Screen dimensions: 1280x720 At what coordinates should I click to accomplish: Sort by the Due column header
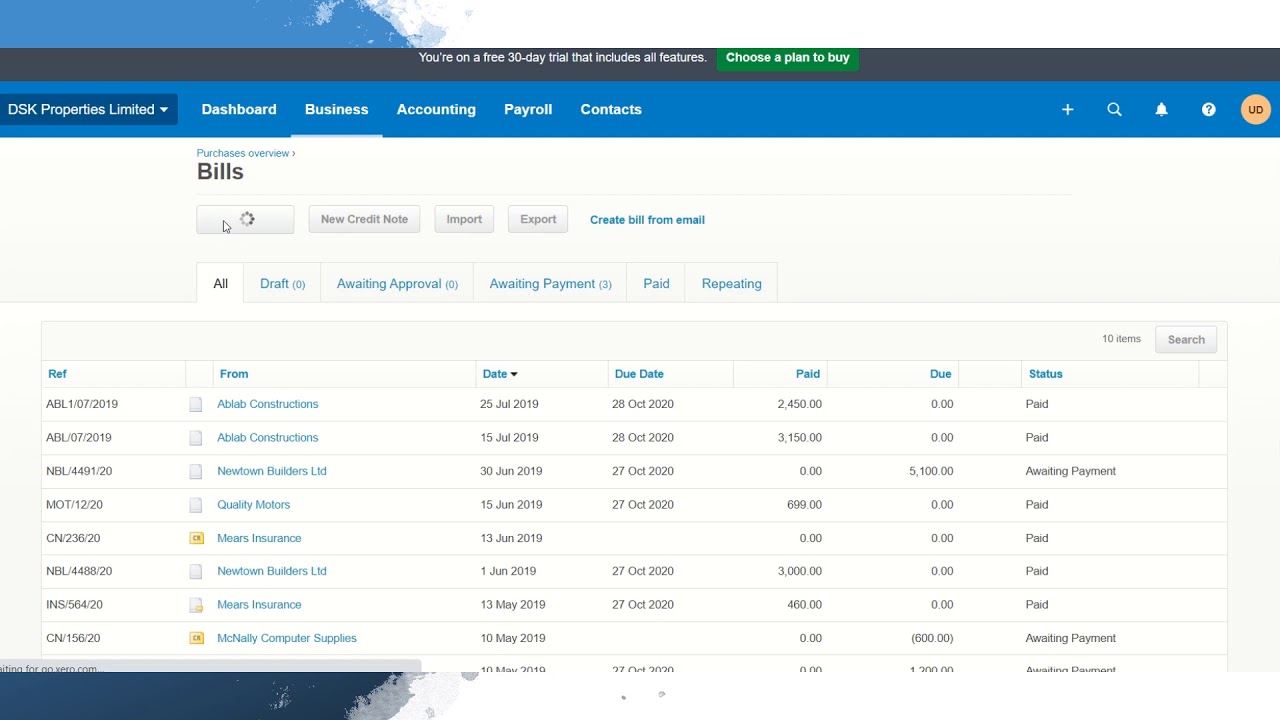tap(940, 374)
